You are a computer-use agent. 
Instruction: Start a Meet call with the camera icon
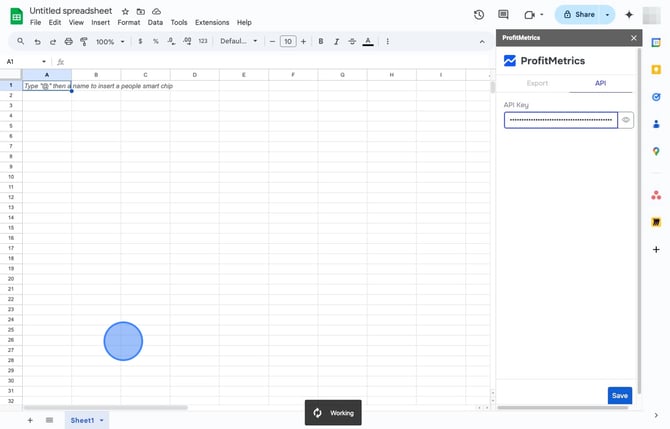529,15
